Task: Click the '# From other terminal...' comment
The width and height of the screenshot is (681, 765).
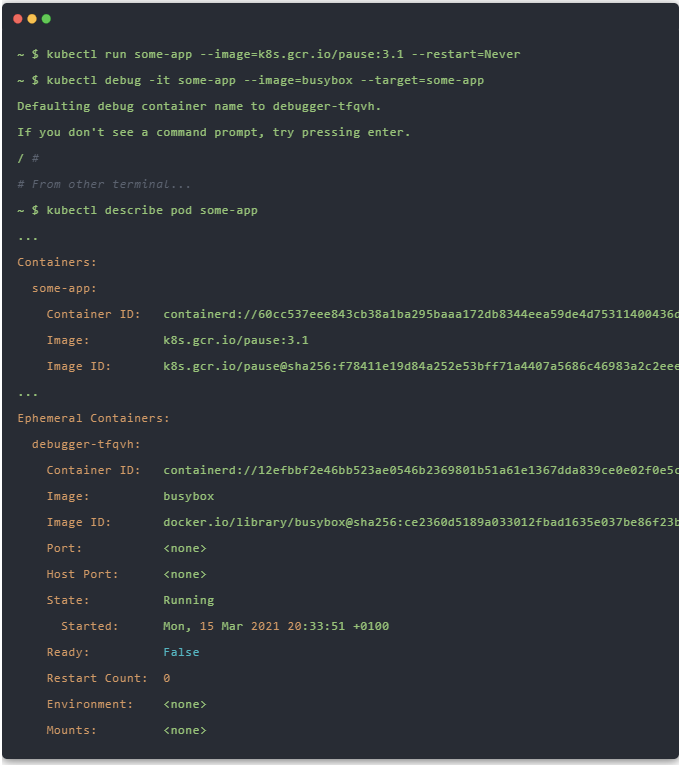Action: (x=104, y=184)
